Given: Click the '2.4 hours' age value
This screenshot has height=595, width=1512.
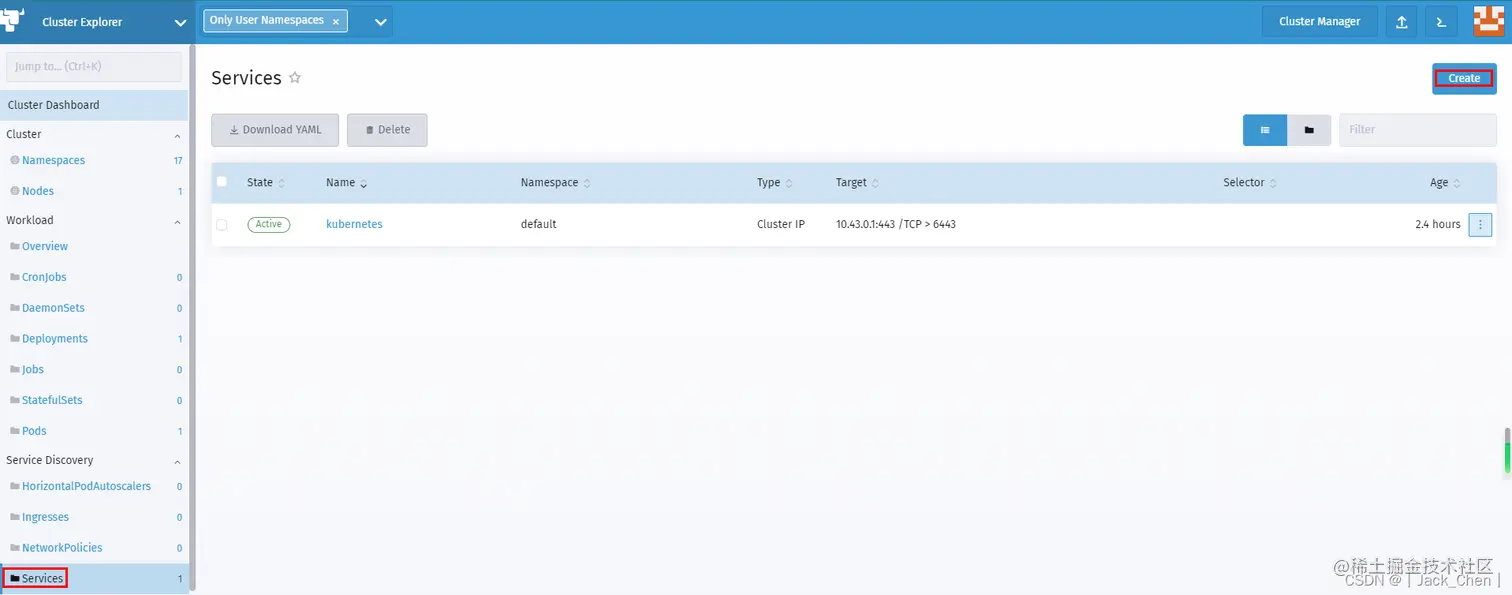Looking at the screenshot, I should (x=1438, y=224).
